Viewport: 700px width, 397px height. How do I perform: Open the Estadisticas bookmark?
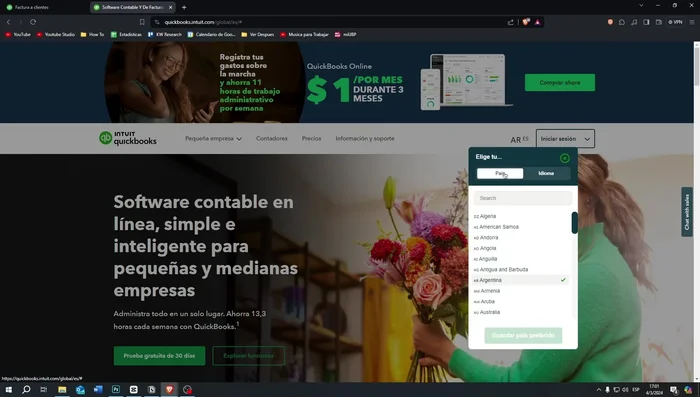point(126,34)
